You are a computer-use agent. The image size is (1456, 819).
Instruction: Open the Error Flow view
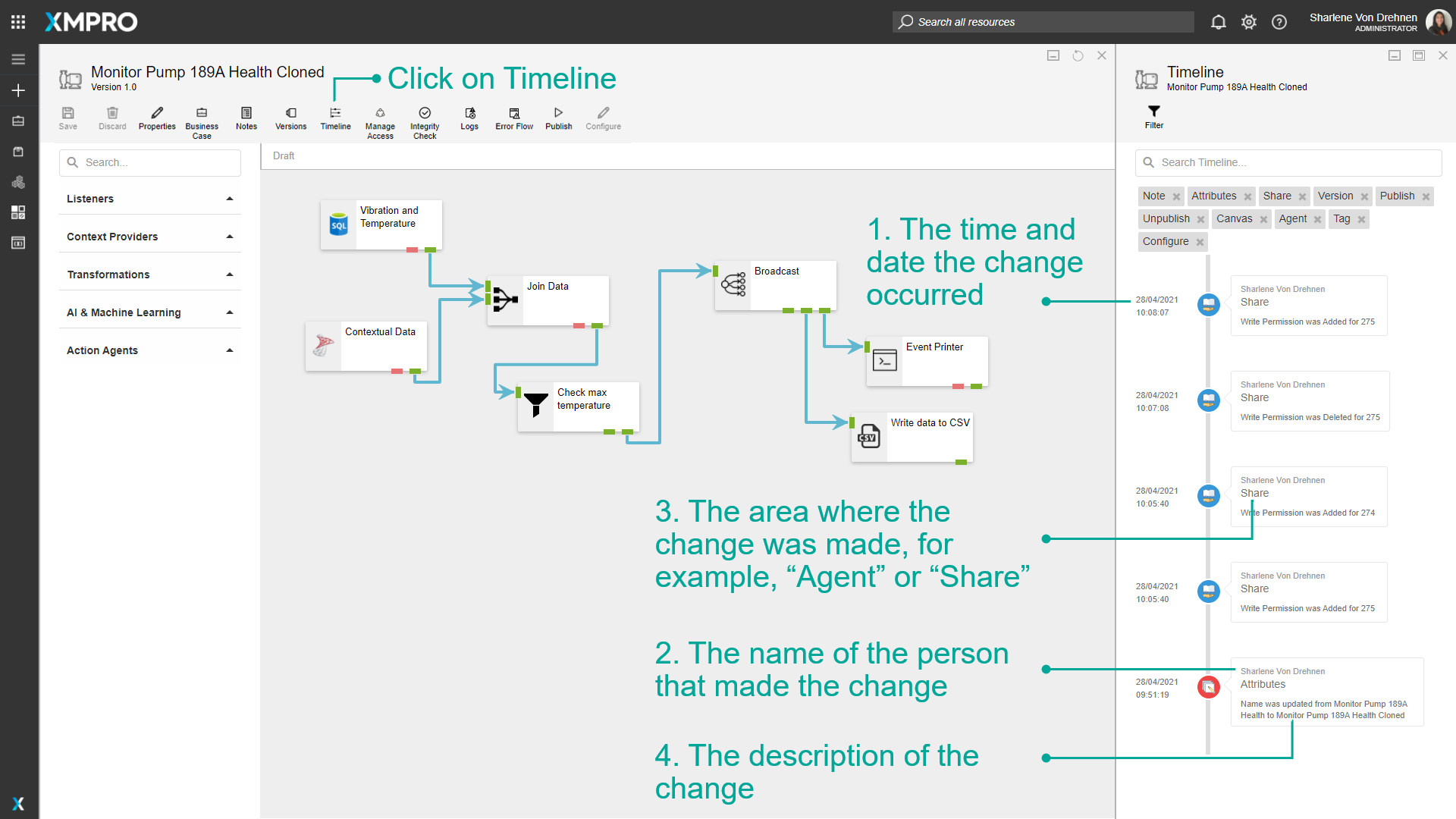[x=514, y=119]
